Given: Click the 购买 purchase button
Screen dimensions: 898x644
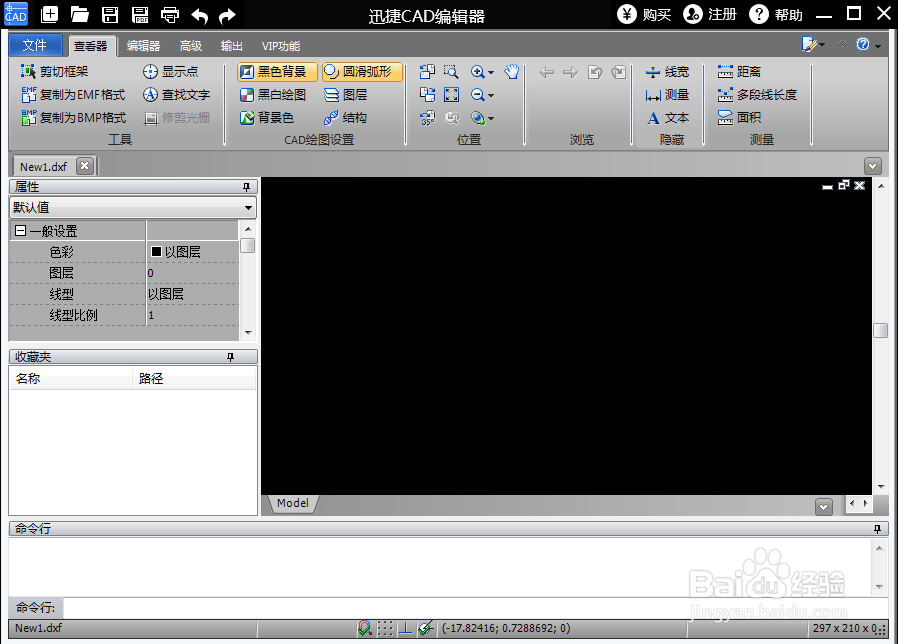Looking at the screenshot, I should [x=644, y=14].
